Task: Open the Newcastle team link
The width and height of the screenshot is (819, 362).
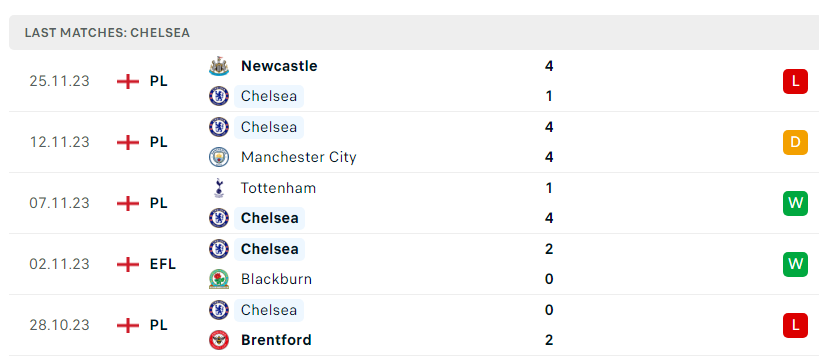Action: pyautogui.click(x=279, y=66)
